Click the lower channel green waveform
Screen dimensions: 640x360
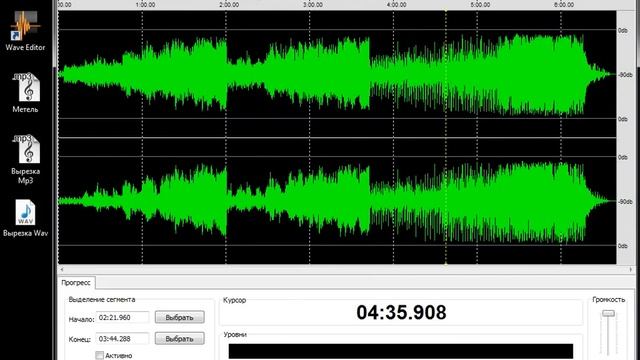337,201
